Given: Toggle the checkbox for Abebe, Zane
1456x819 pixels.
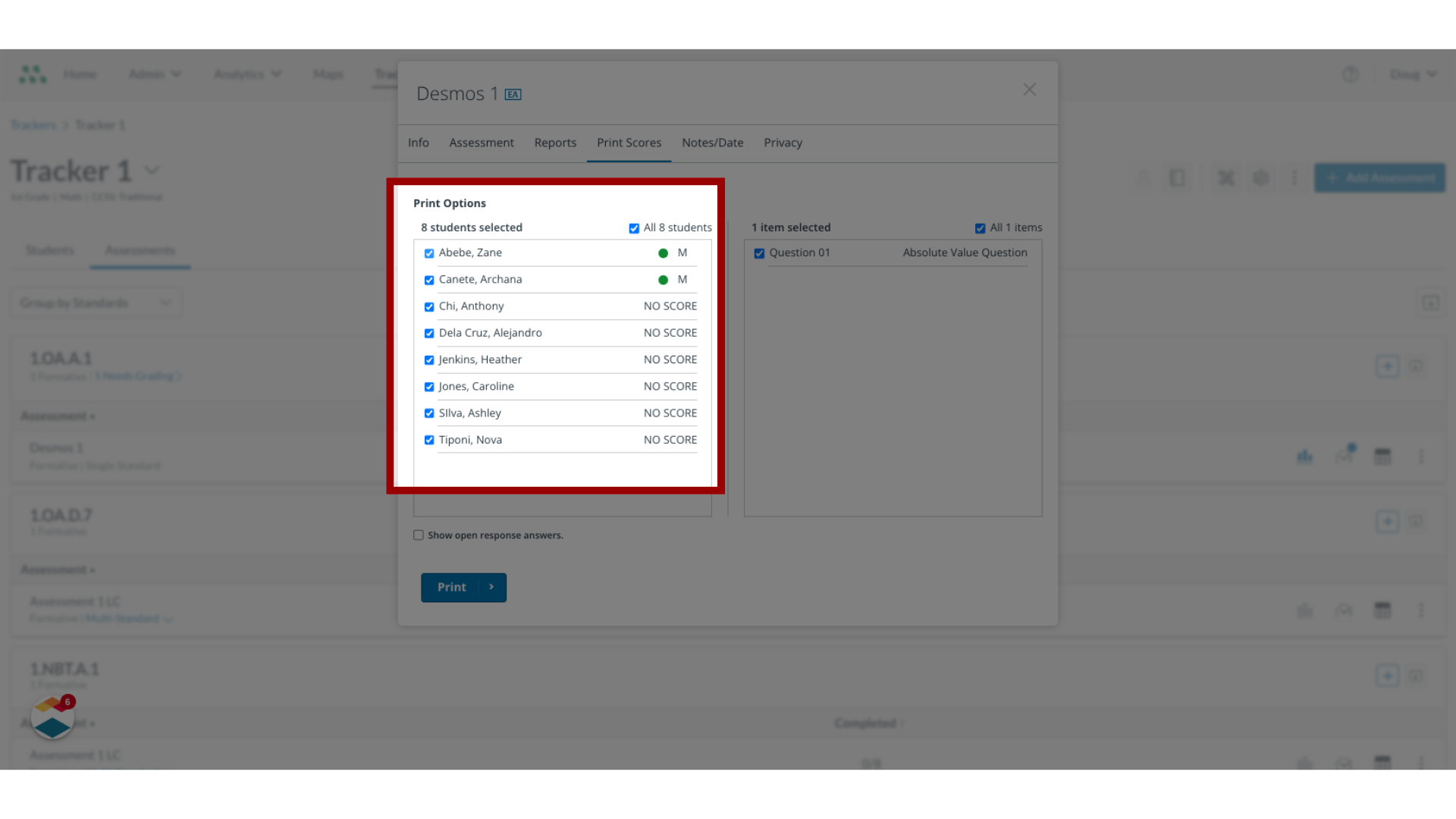Looking at the screenshot, I should pyautogui.click(x=429, y=253).
